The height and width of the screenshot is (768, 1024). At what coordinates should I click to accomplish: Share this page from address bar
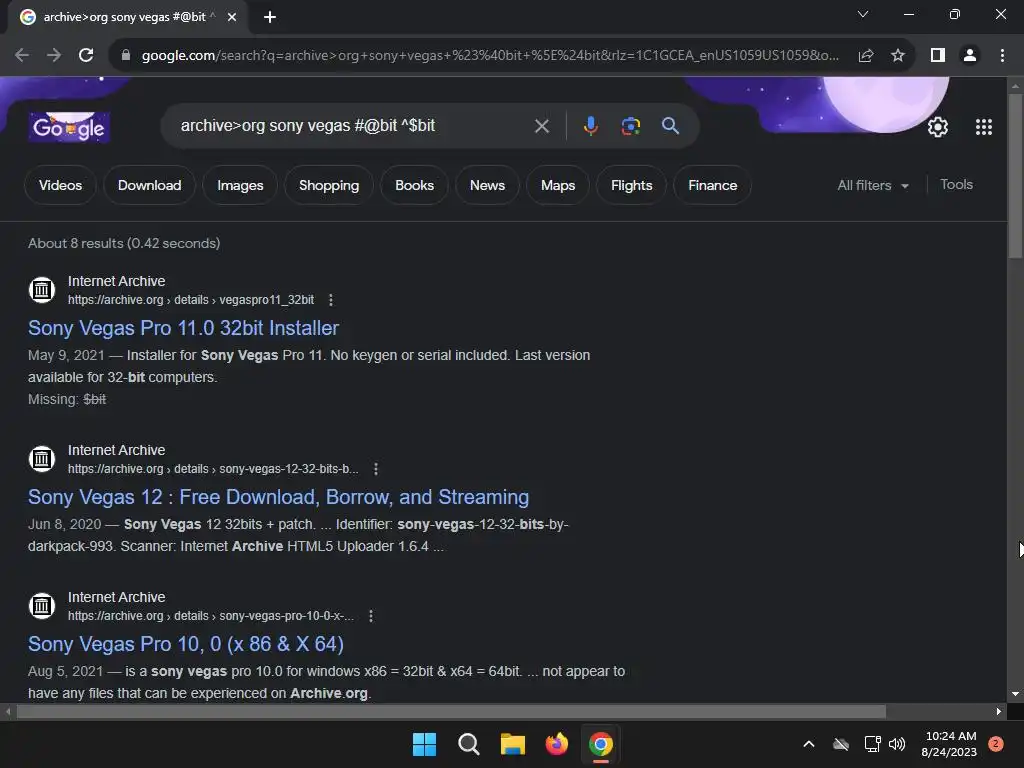tap(866, 56)
